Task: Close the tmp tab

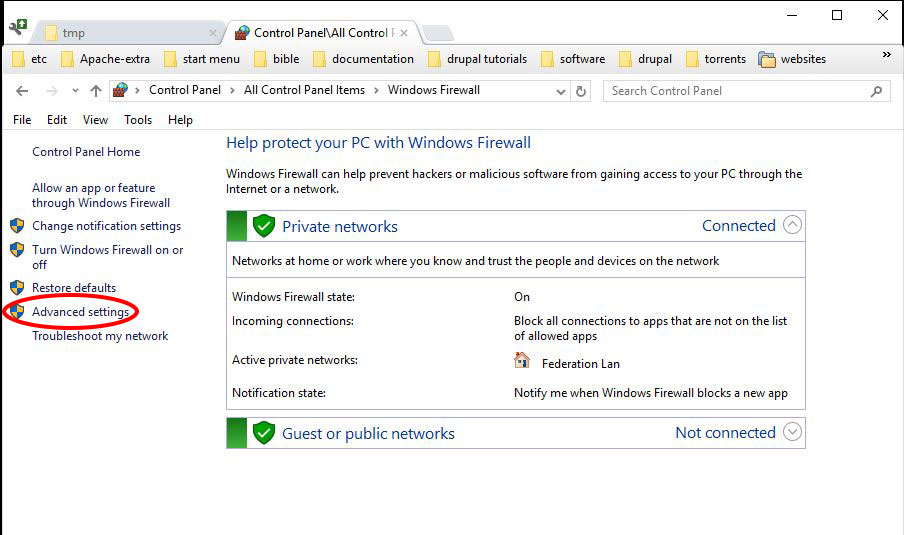Action: click(x=213, y=33)
